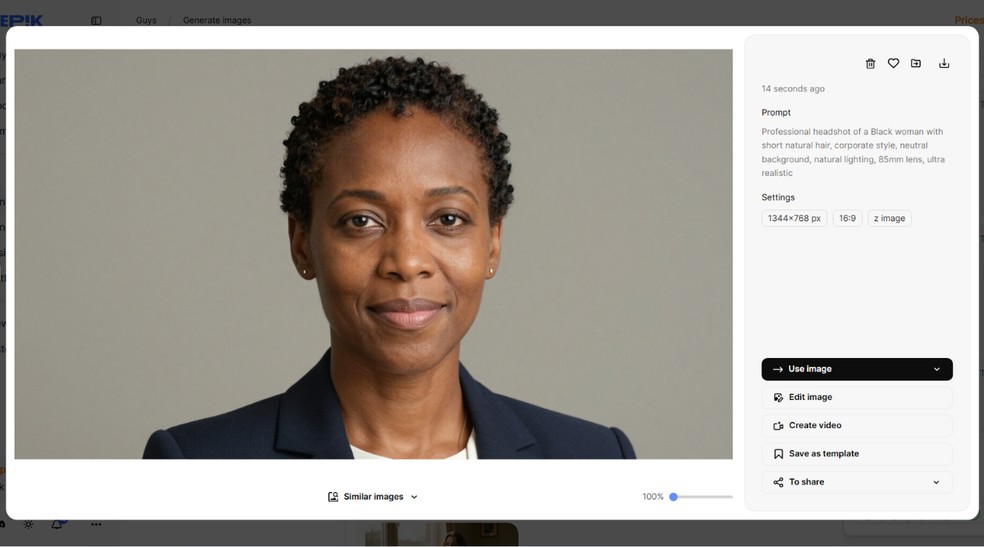Click the notification bell icon
This screenshot has width=984, height=547.
coord(57,524)
